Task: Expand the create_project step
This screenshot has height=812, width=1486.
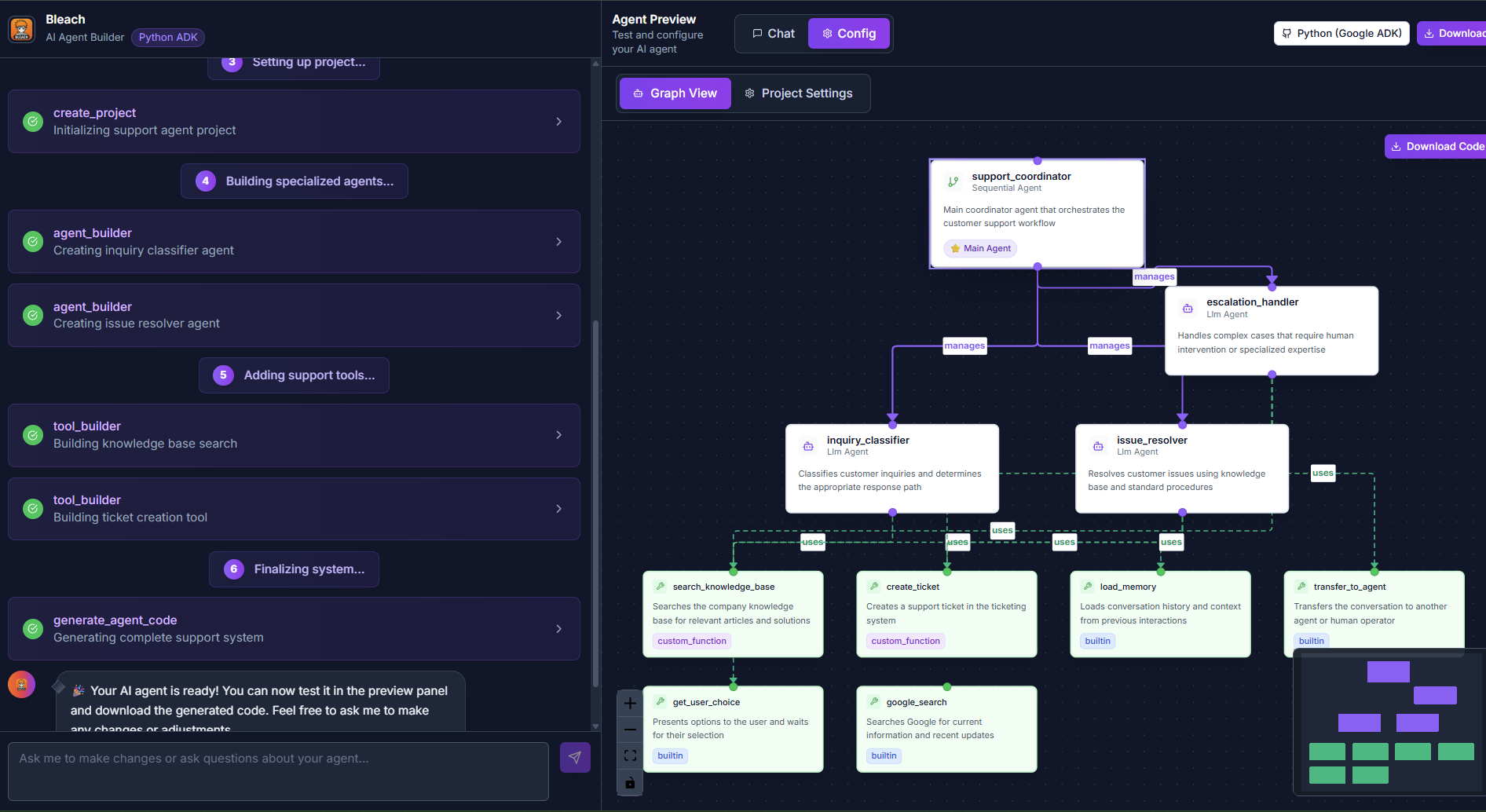Action: pyautogui.click(x=559, y=122)
